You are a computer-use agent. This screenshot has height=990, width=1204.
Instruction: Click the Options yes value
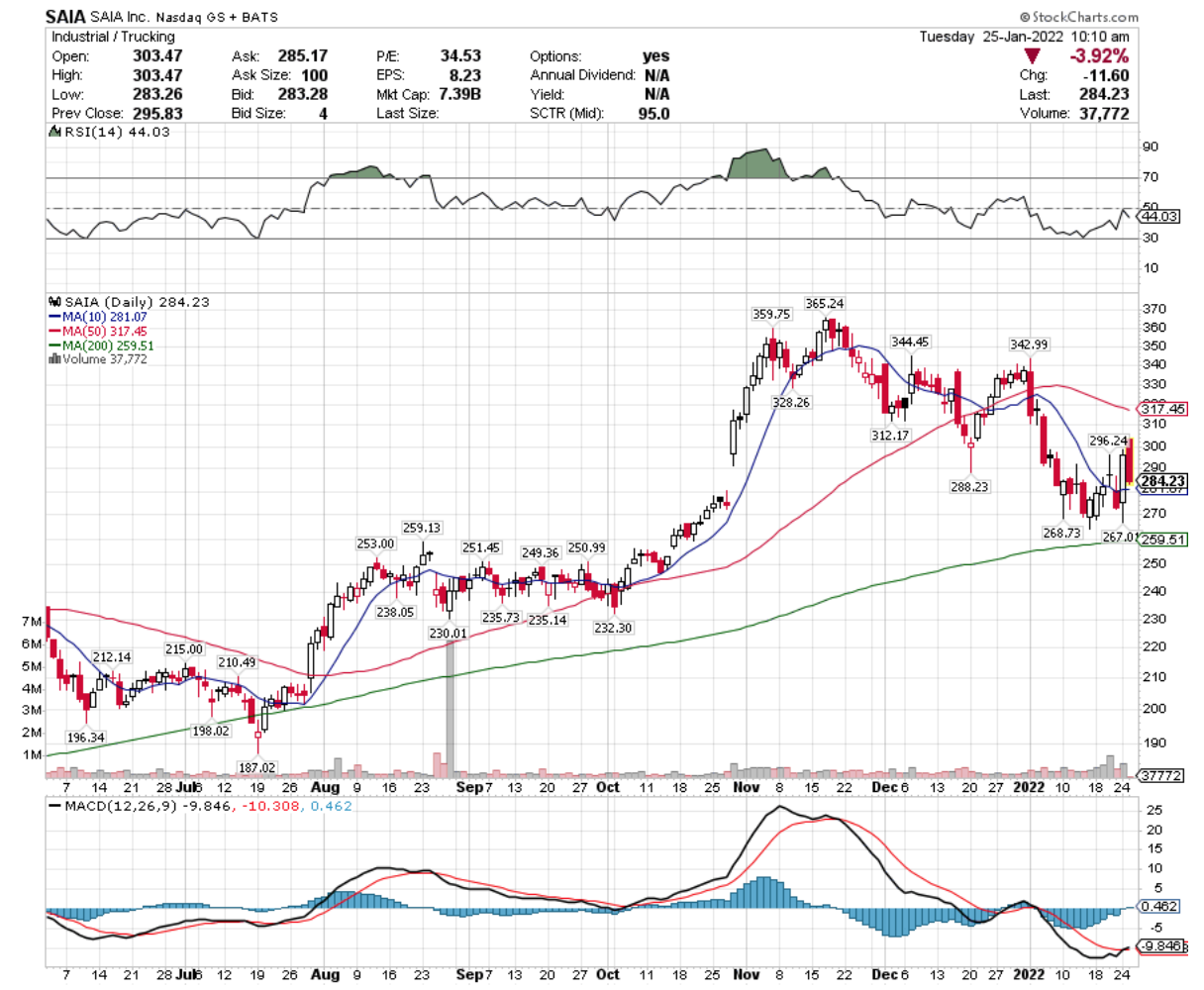point(655,56)
